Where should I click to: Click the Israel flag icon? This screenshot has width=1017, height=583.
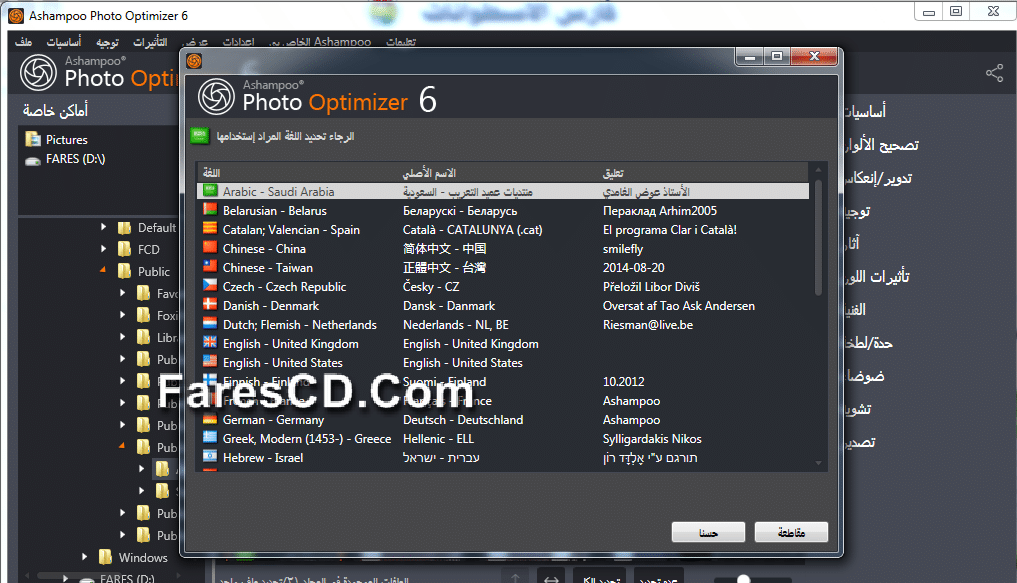click(209, 456)
